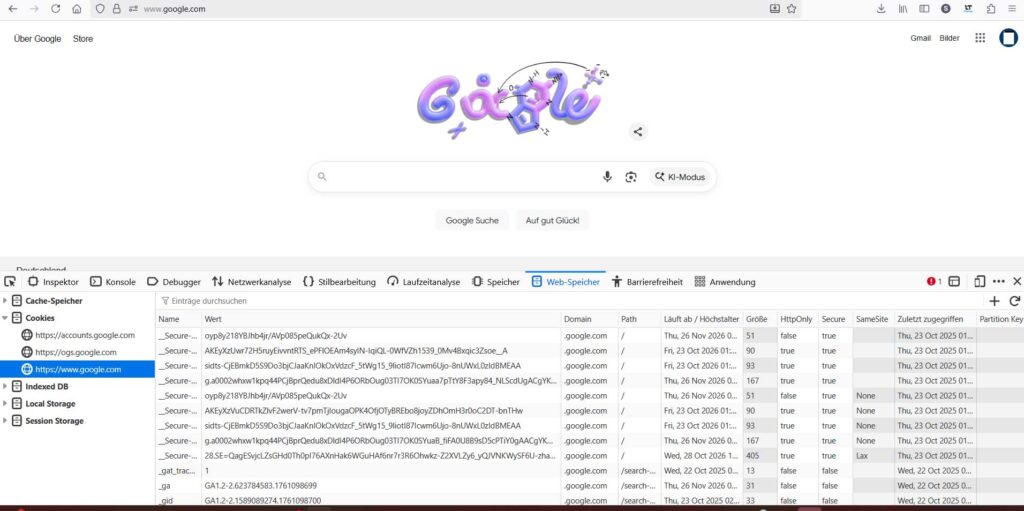The height and width of the screenshot is (511, 1024).
Task: Select https://accounts.google.com under Cookies
Action: click(x=85, y=335)
